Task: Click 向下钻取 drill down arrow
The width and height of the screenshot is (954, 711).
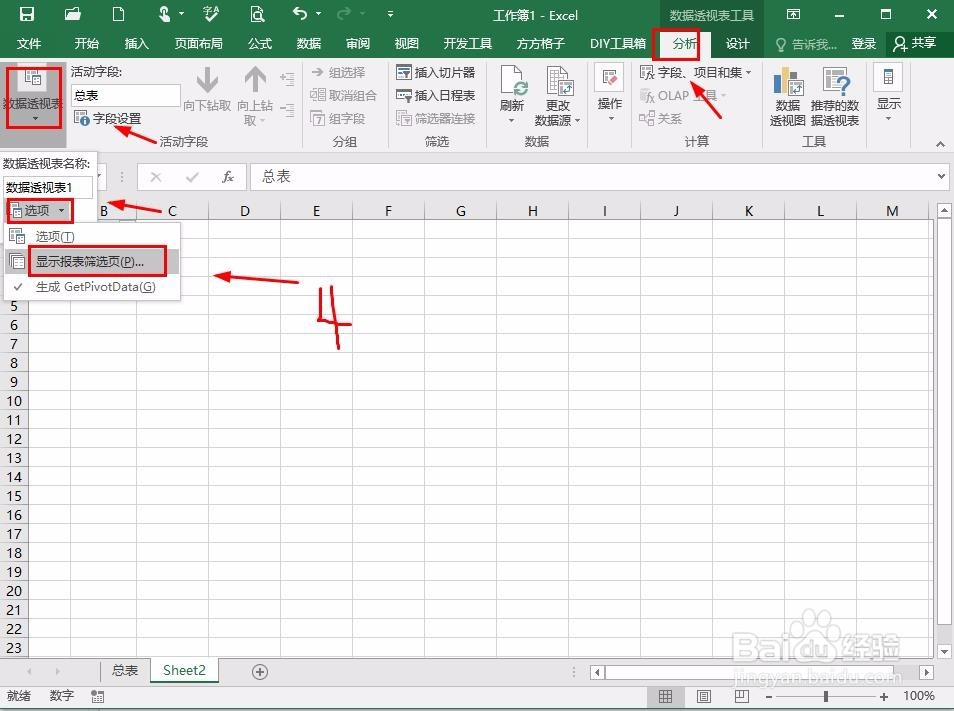Action: point(207,89)
